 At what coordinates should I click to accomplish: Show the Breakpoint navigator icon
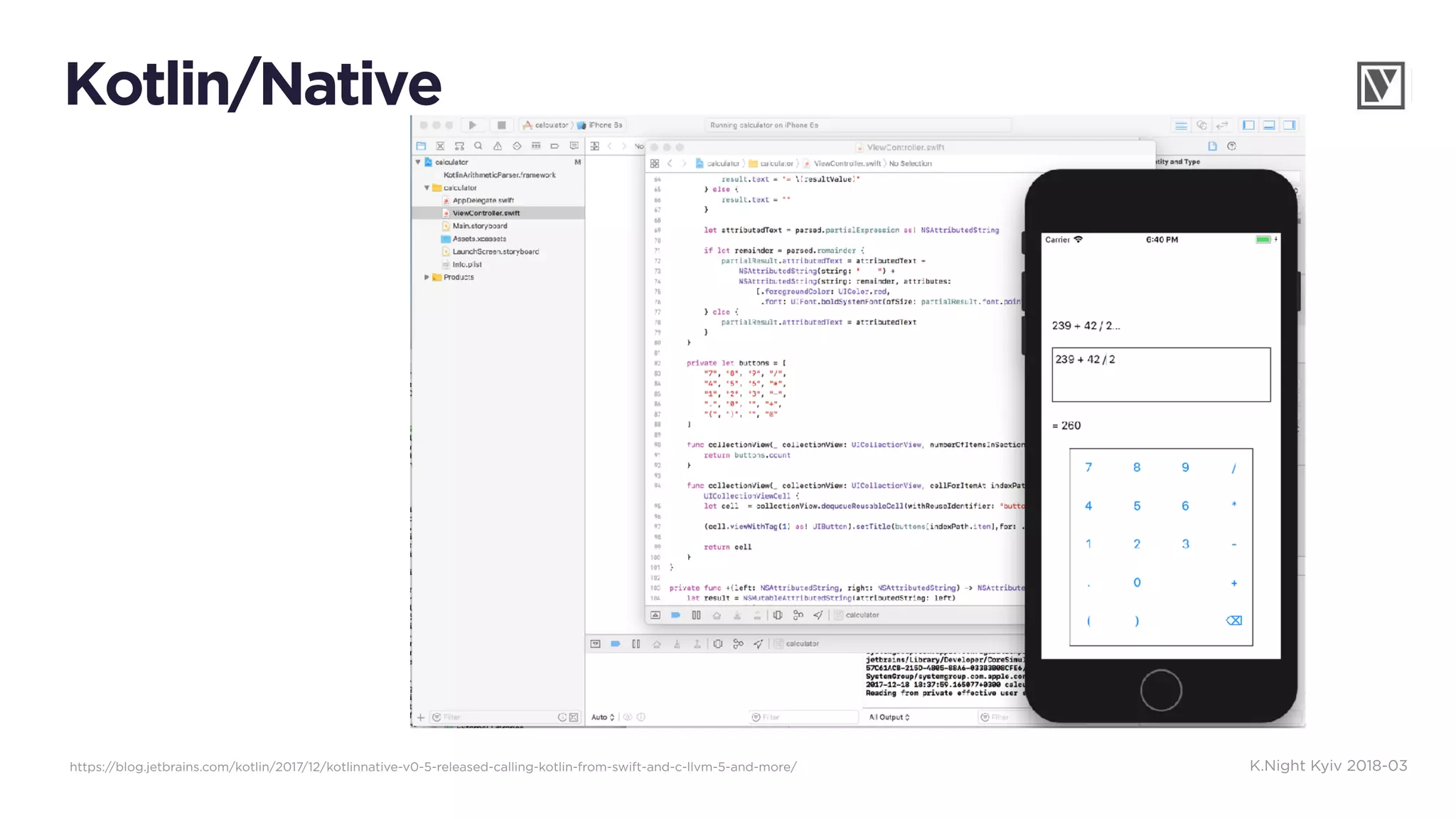[x=555, y=146]
